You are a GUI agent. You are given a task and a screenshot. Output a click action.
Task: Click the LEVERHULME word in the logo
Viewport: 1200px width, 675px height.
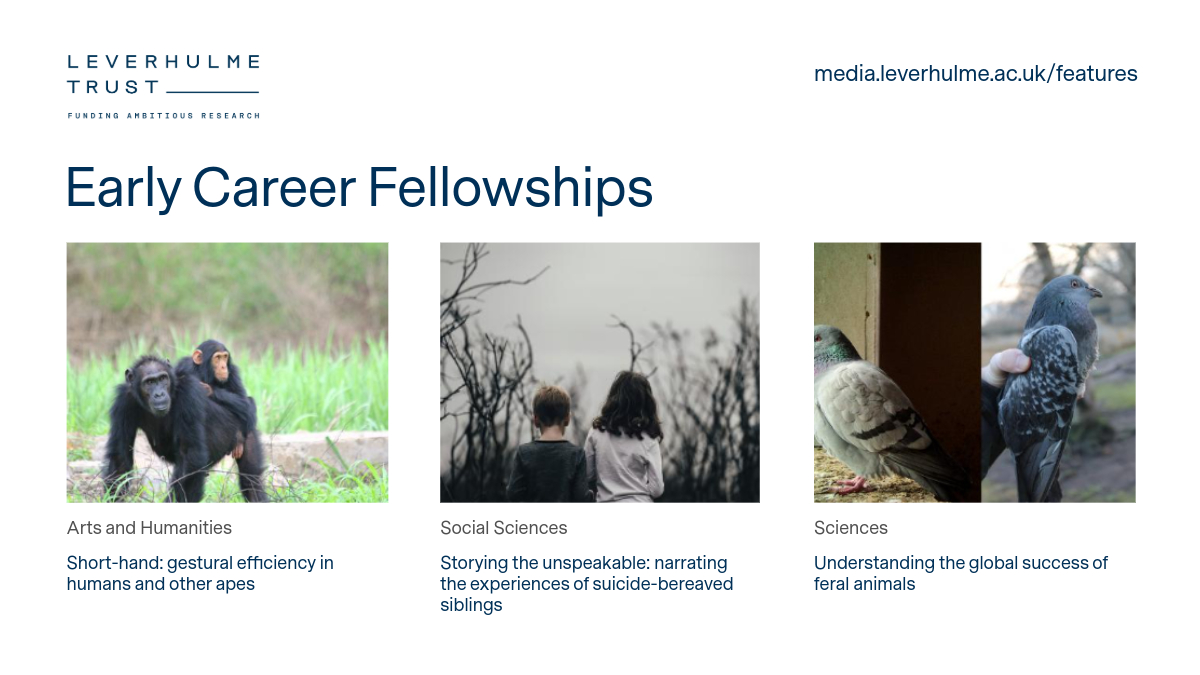point(163,62)
